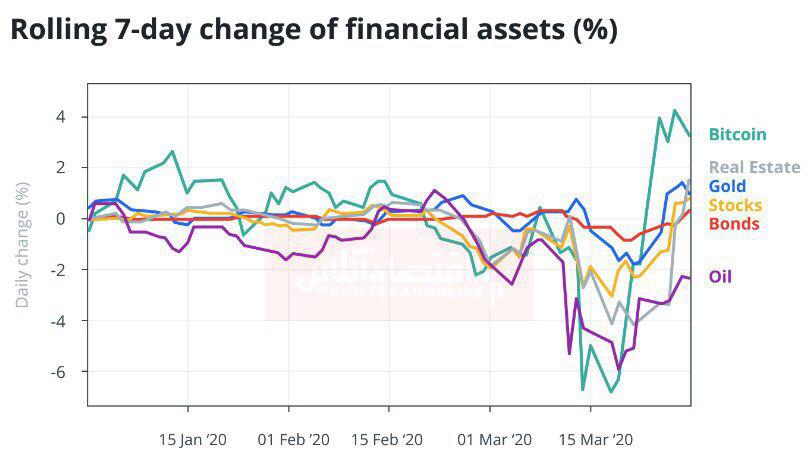Screen dimensions: 812x466
Task: Click the Gold legend label
Action: [x=727, y=186]
